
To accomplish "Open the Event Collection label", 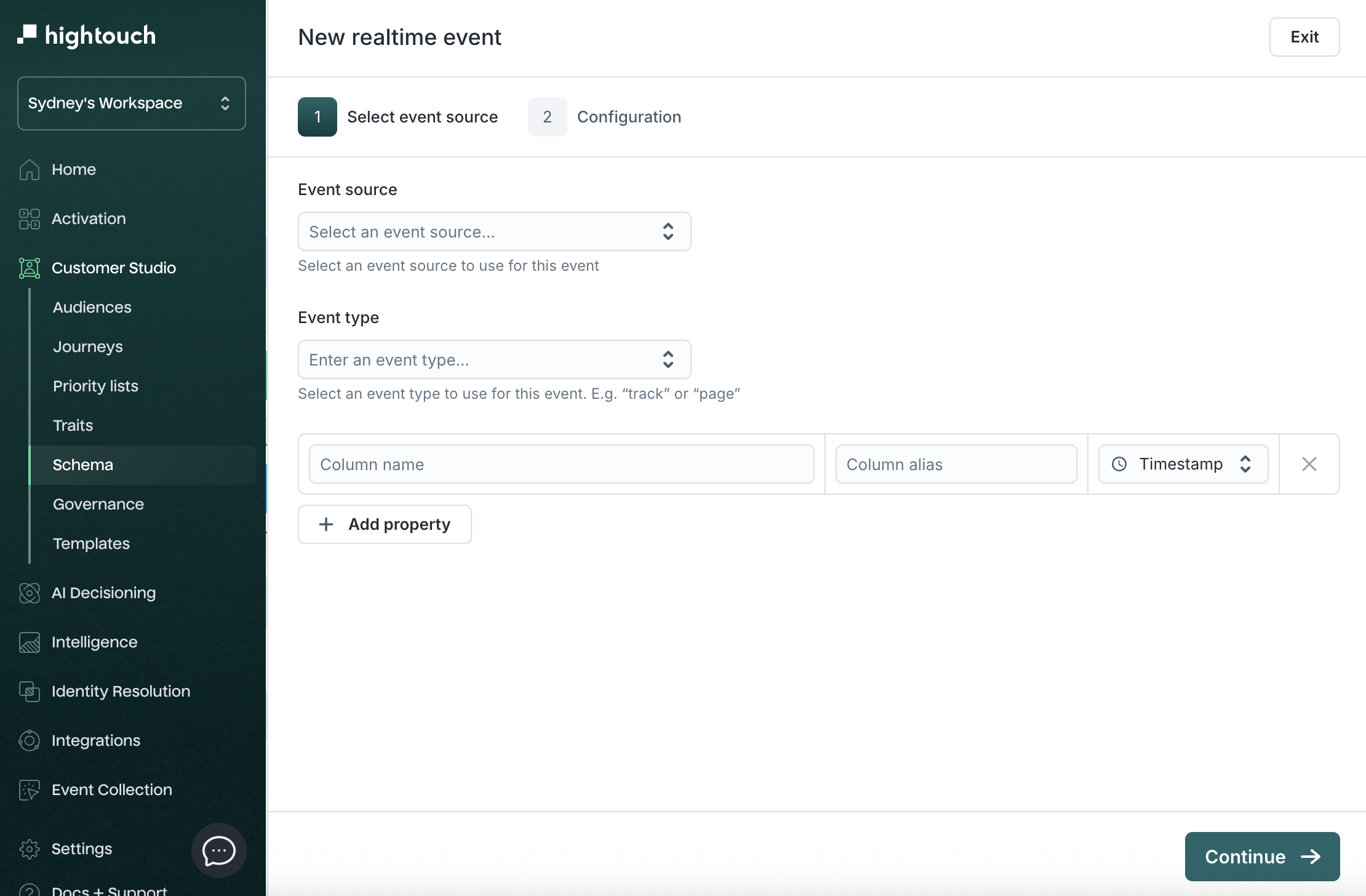I will tap(112, 790).
